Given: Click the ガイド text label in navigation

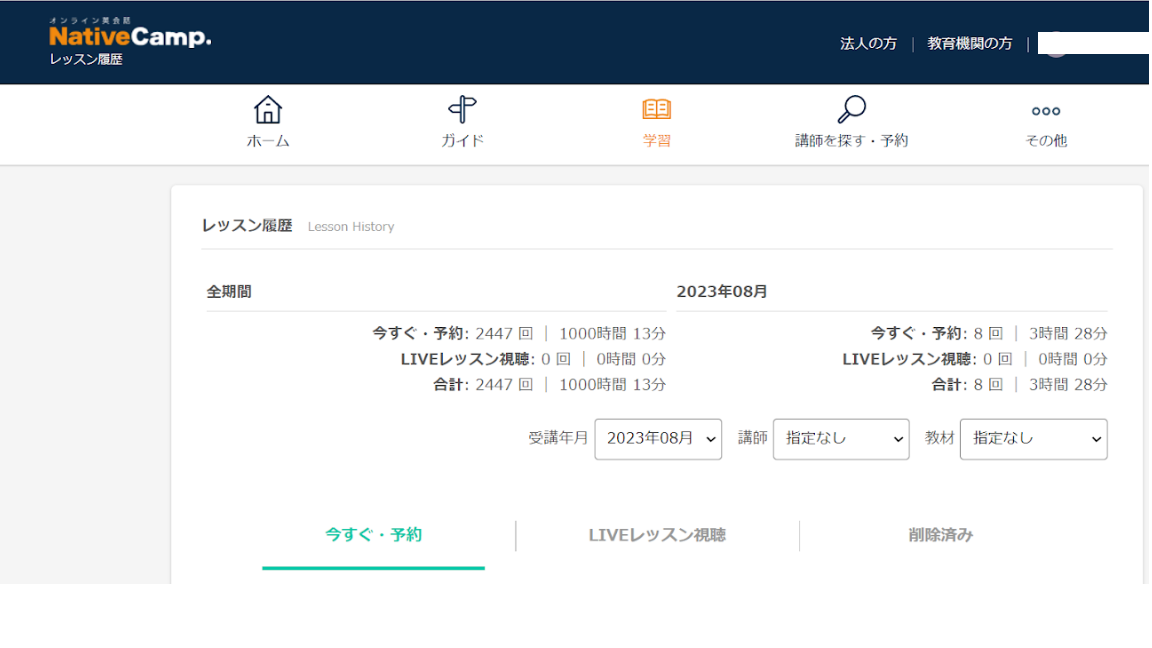Looking at the screenshot, I should pos(462,141).
